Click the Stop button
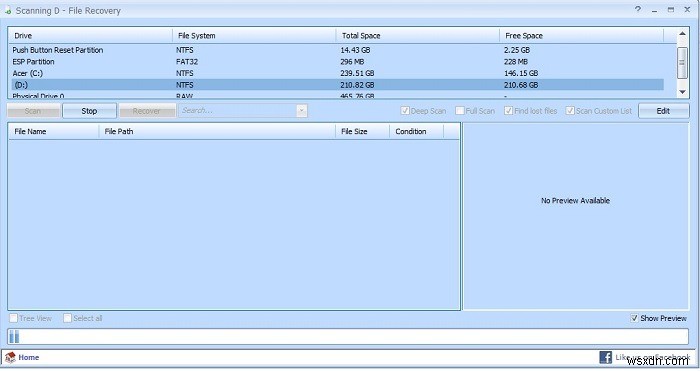Viewport: 700px width, 371px height. coord(89,111)
